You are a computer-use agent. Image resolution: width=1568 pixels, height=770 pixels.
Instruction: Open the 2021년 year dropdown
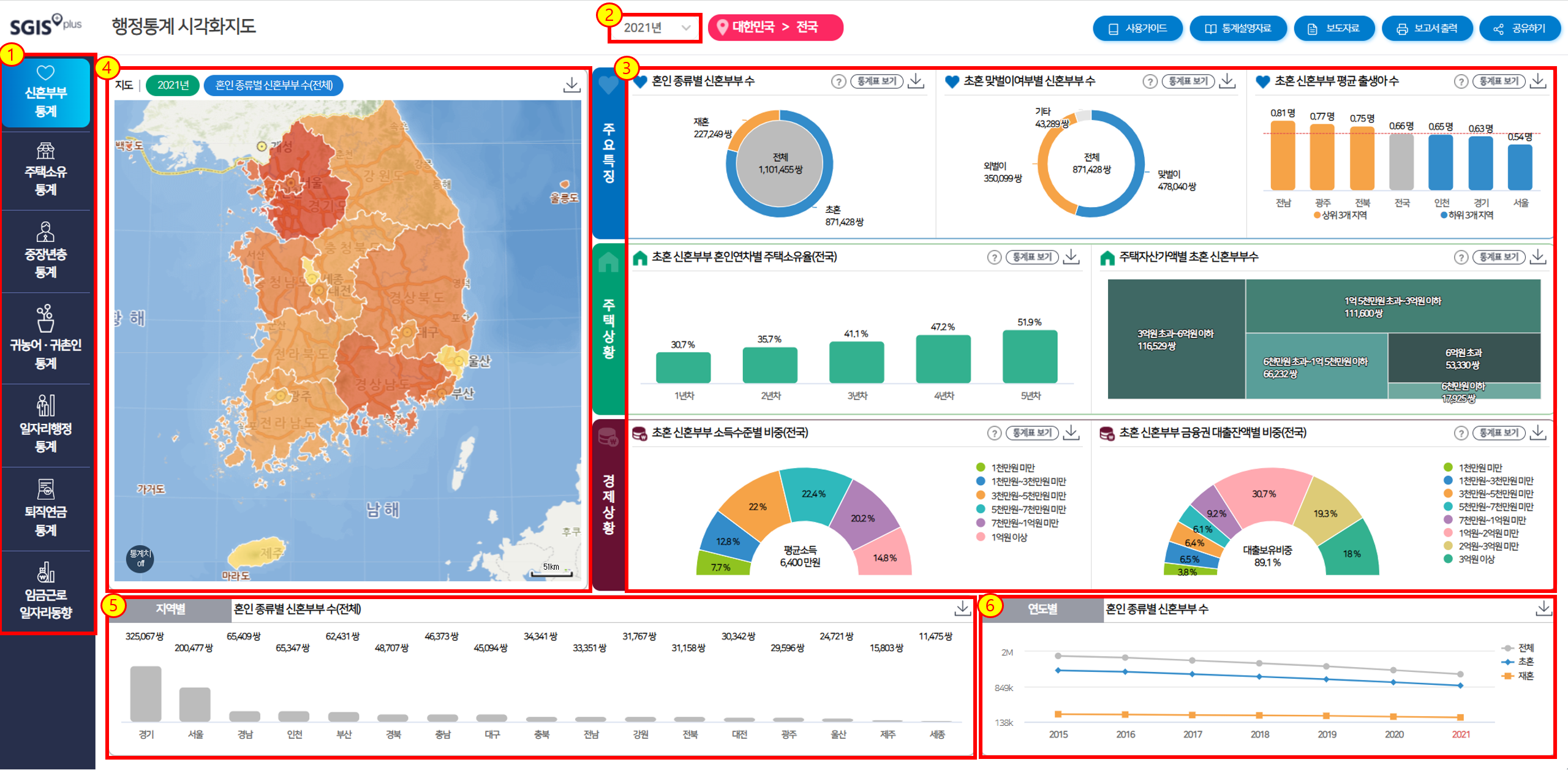tap(655, 28)
